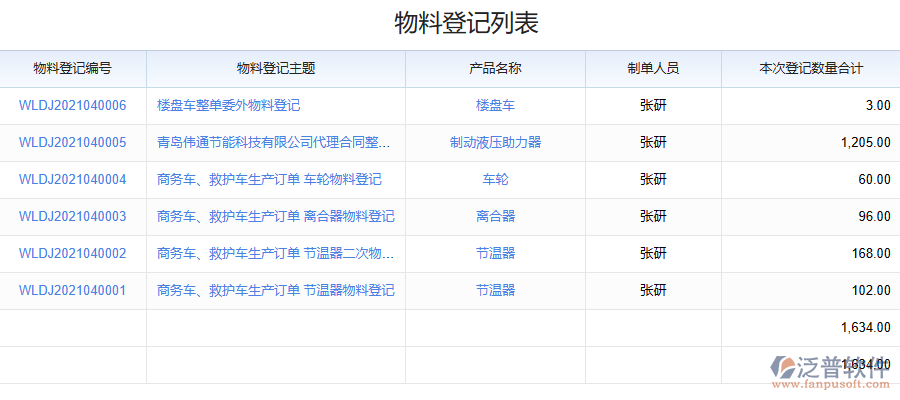This screenshot has width=900, height=400.
Task: Open record WLDJ2021040005
Action: 72,142
